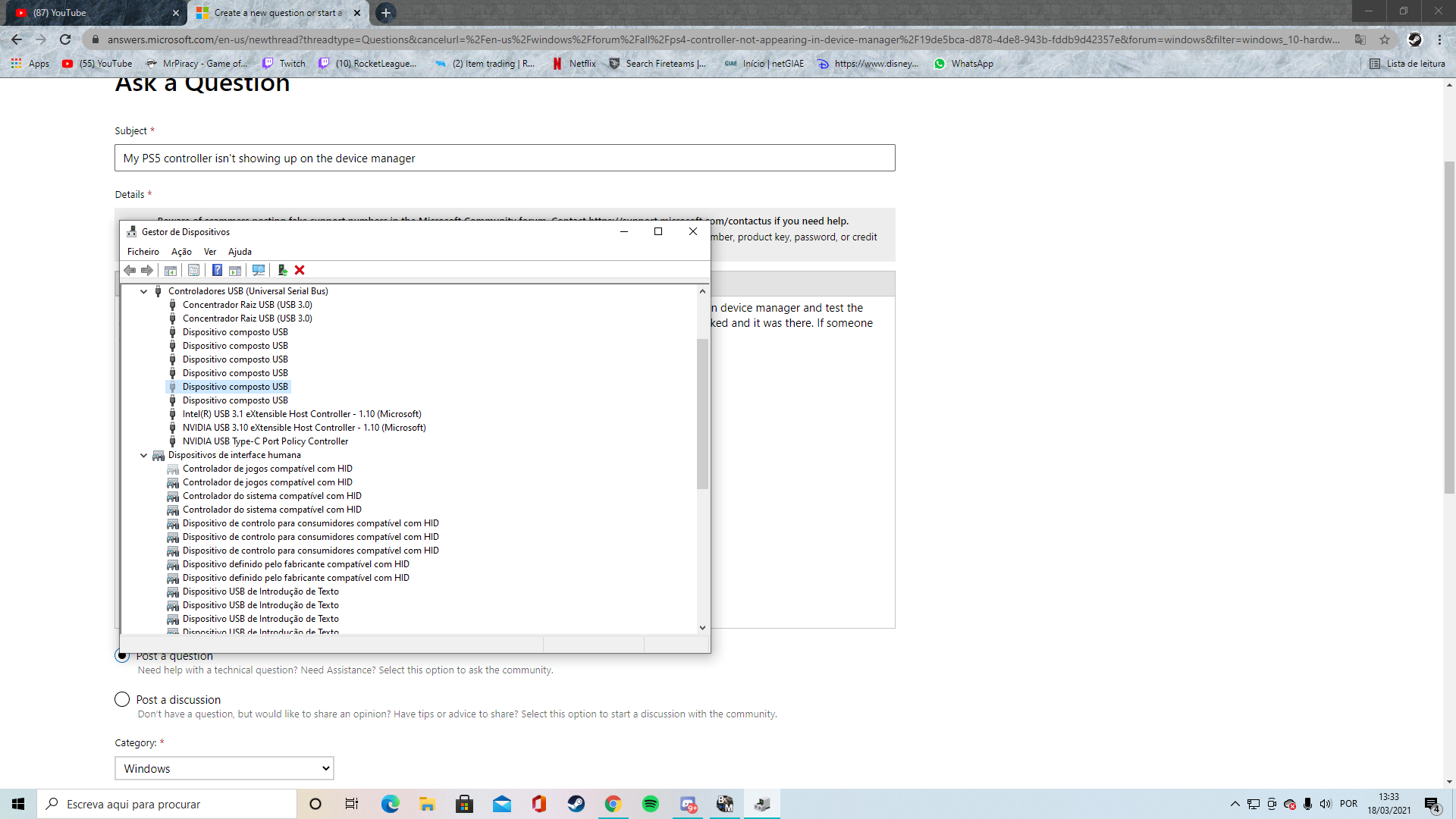Open Spotify from the taskbar
This screenshot has height=819, width=1456.
(651, 803)
